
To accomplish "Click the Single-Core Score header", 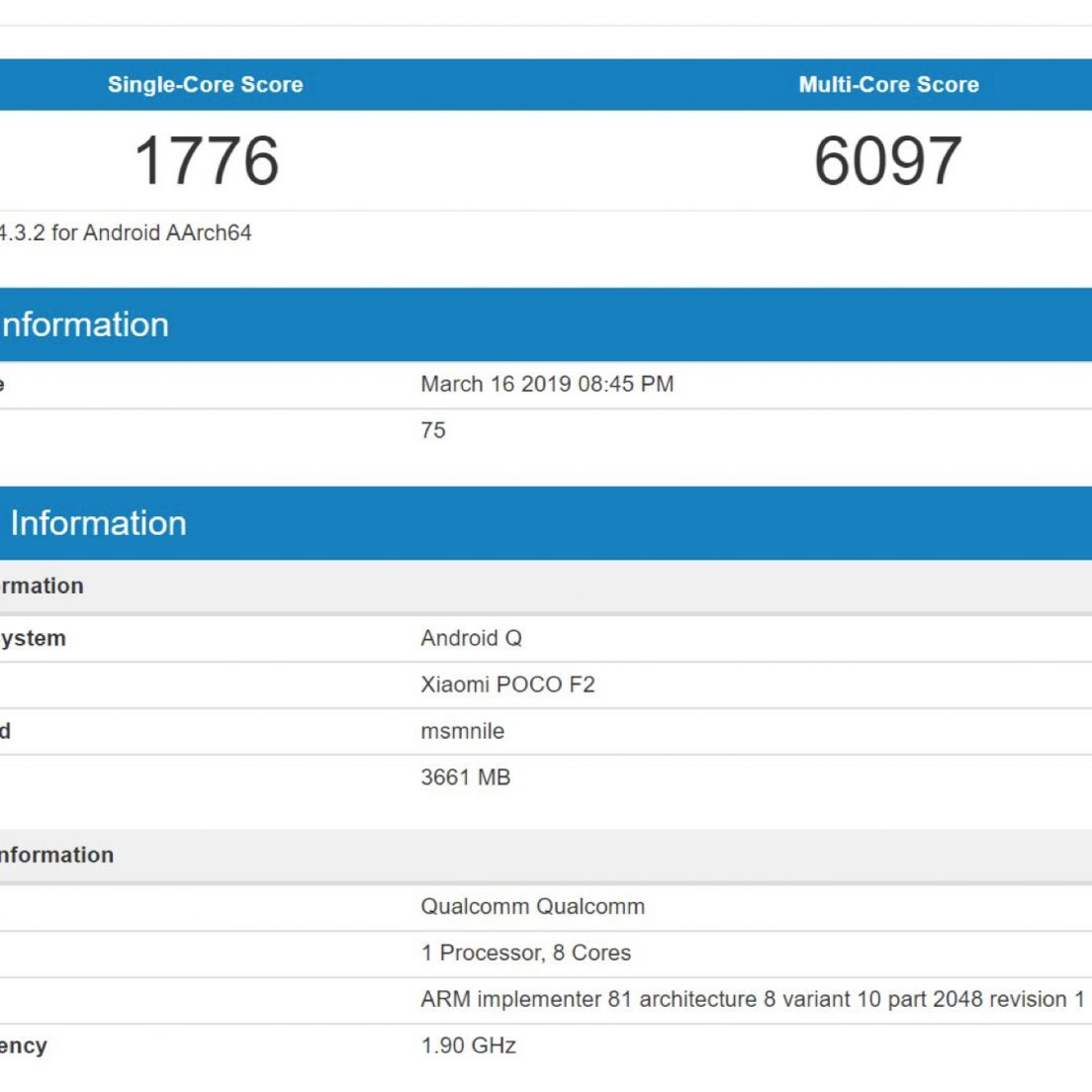I will click(x=205, y=85).
